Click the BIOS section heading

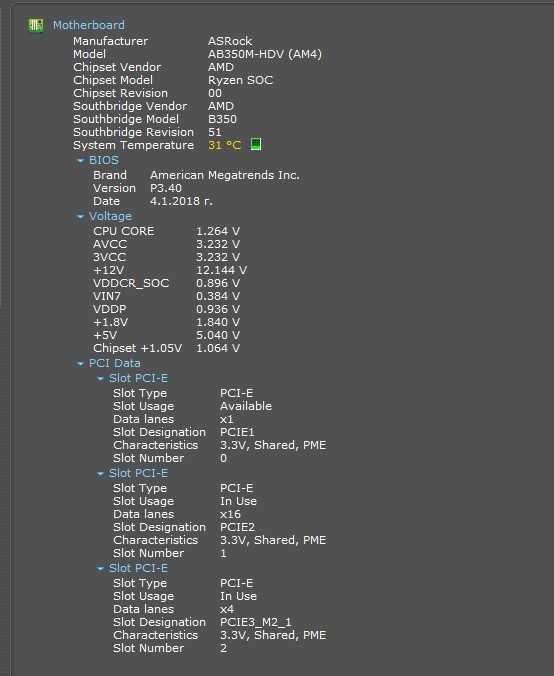(104, 160)
